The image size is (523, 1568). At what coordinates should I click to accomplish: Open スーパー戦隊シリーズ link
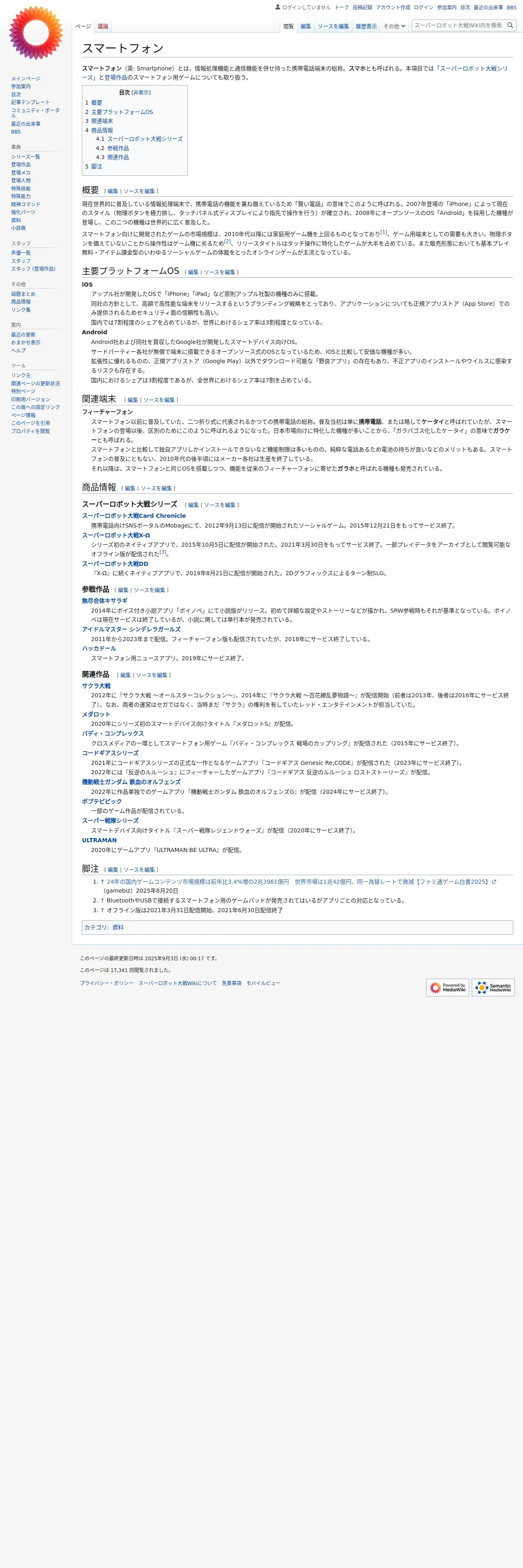[110, 821]
